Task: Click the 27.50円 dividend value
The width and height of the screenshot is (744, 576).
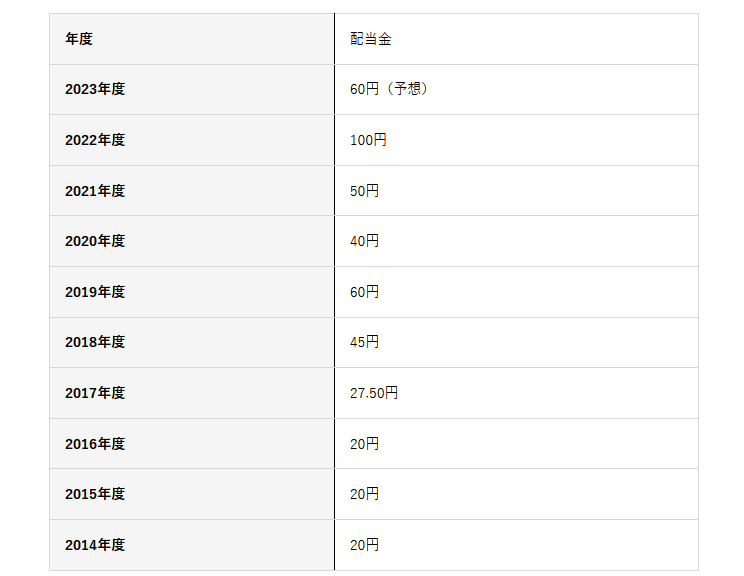Action: (374, 393)
